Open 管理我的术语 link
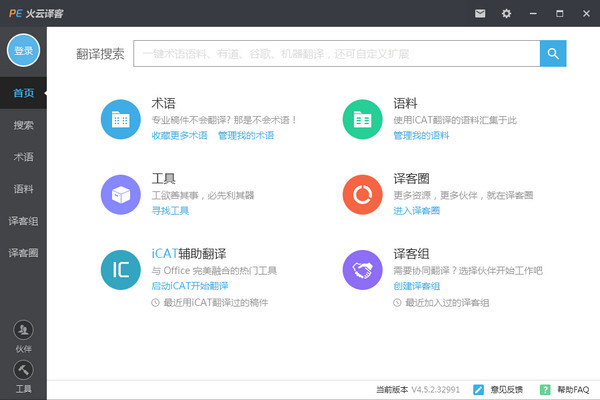 point(245,135)
